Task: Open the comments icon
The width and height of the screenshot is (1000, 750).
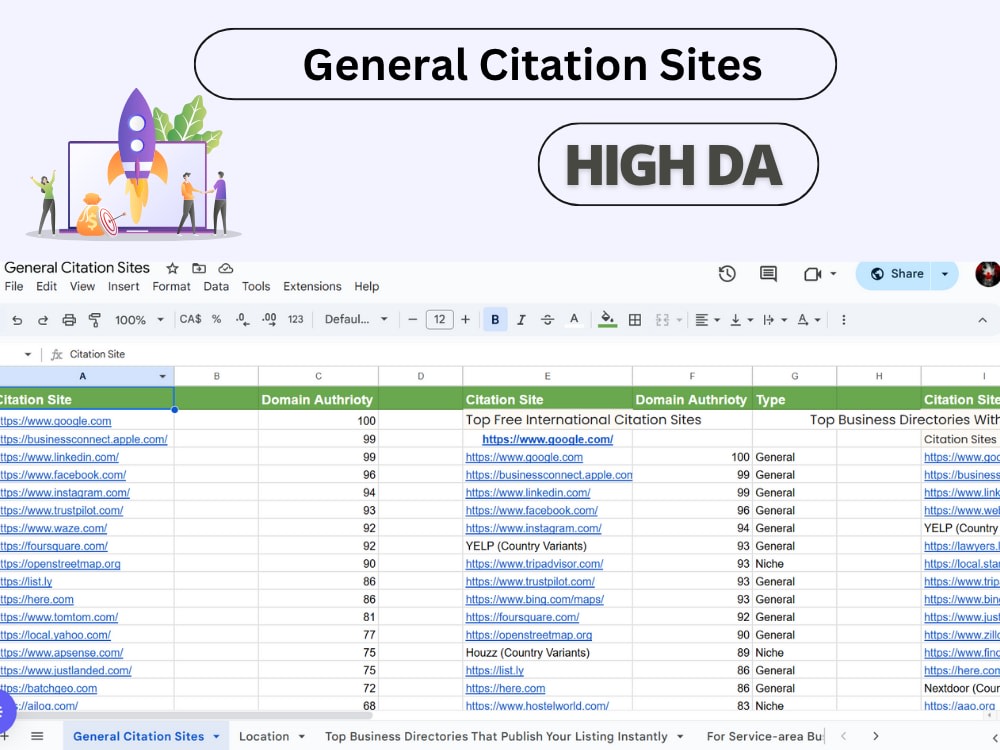Action: click(768, 274)
